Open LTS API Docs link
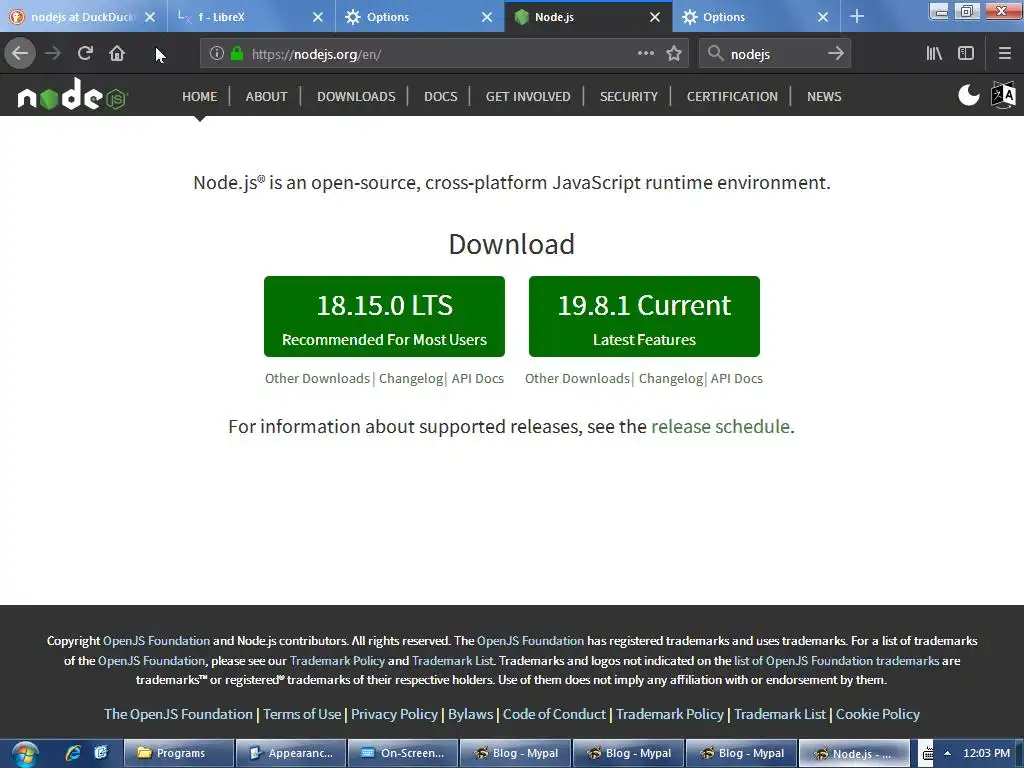The width and height of the screenshot is (1024, 768). tap(477, 379)
